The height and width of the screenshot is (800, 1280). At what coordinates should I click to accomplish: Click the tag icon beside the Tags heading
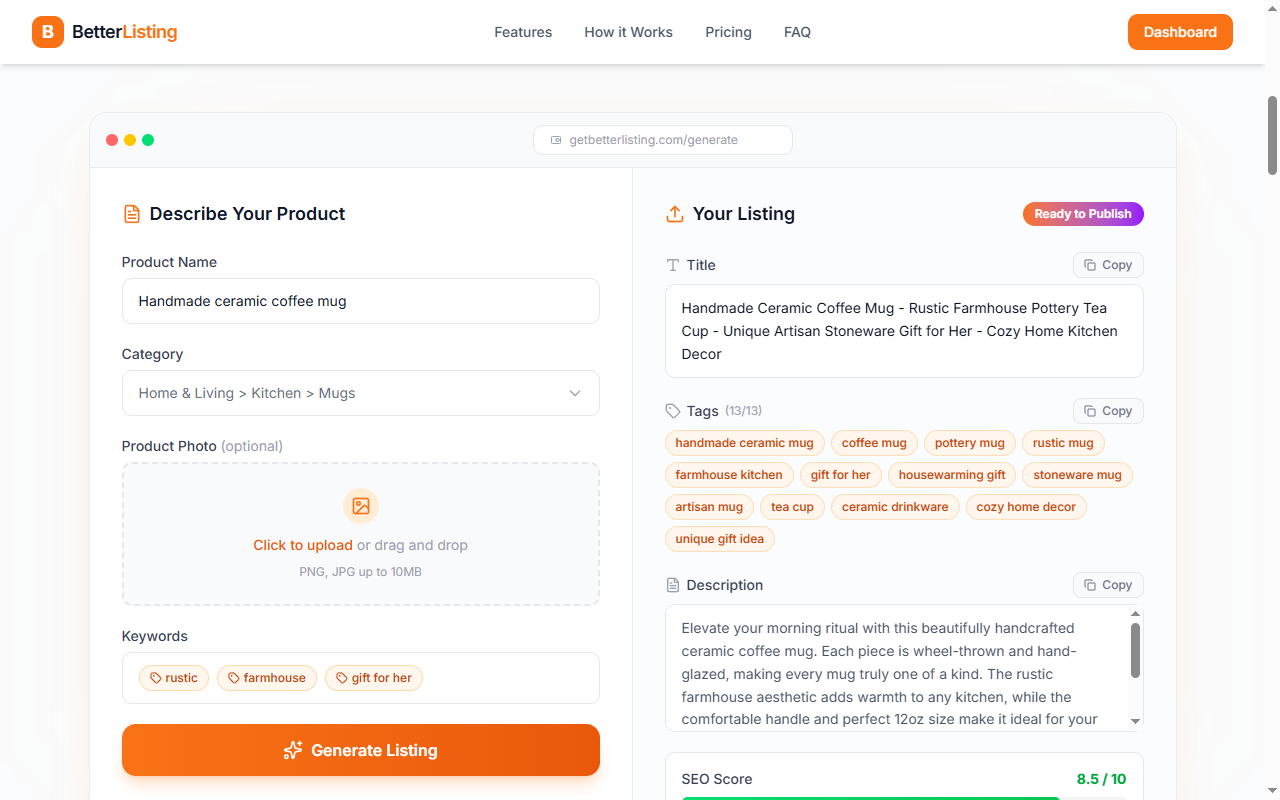coord(671,410)
